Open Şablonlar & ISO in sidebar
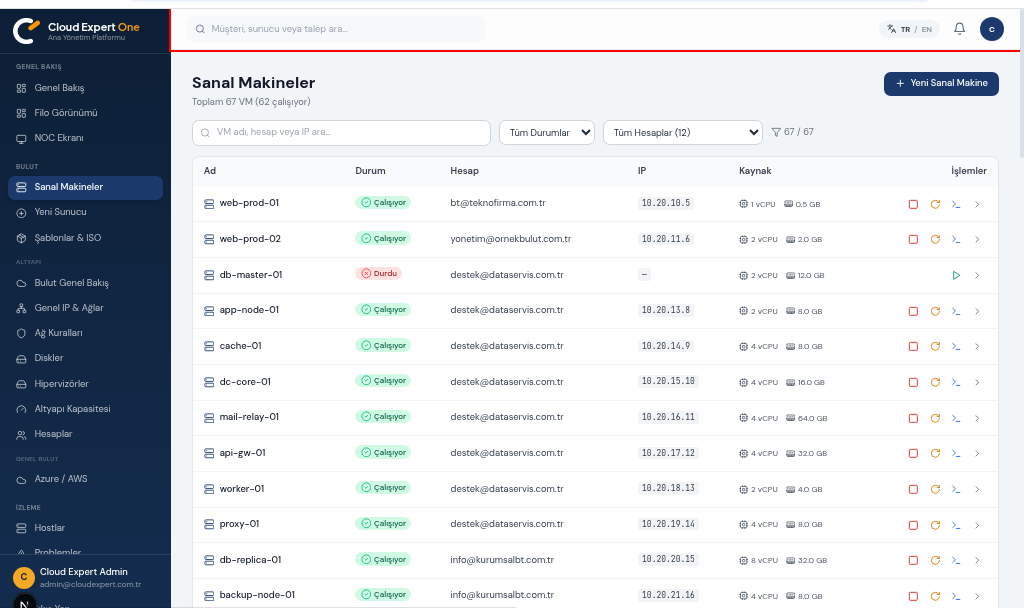This screenshot has width=1024, height=608. tap(85, 238)
